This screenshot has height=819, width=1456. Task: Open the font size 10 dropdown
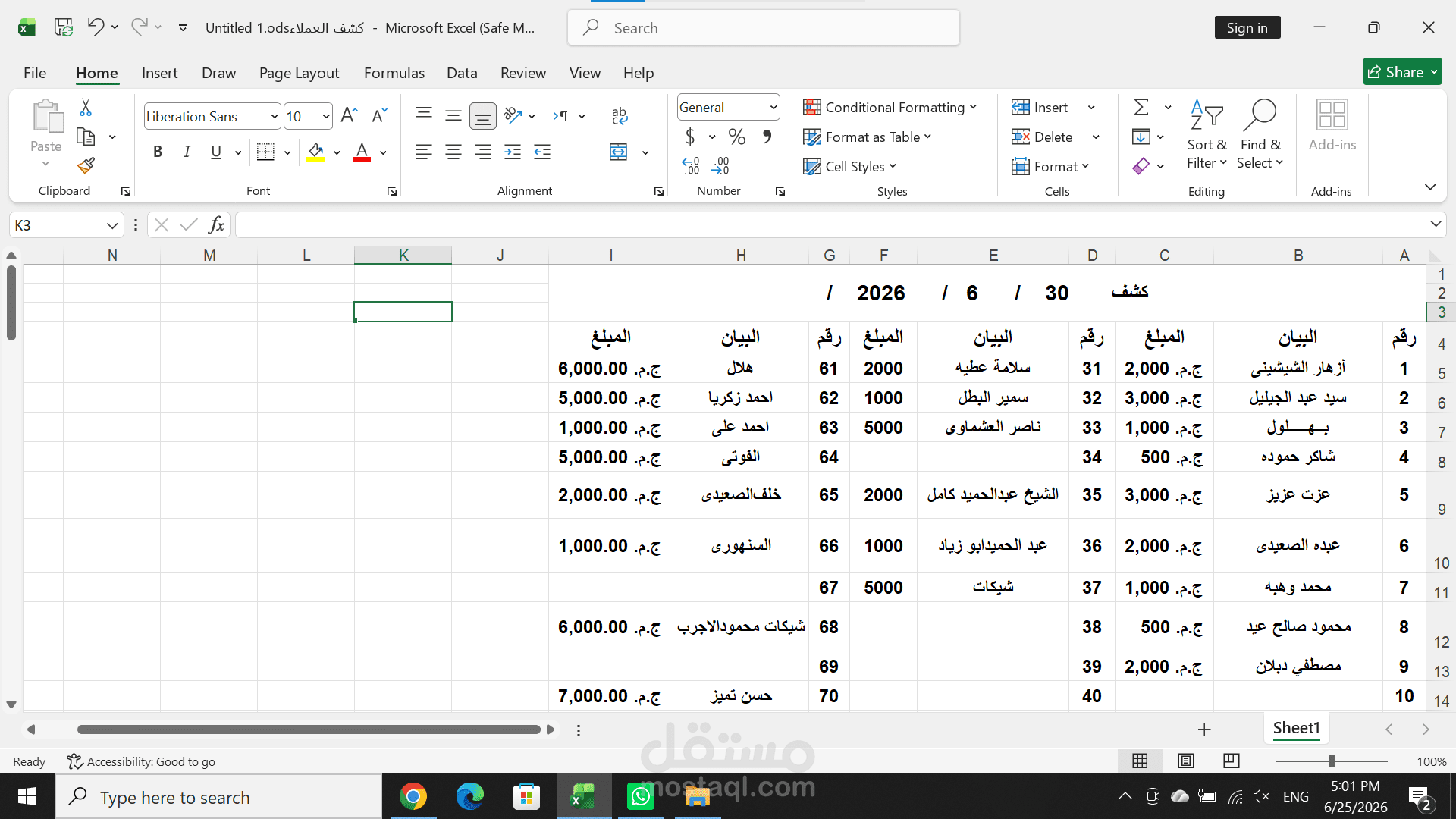pos(326,116)
